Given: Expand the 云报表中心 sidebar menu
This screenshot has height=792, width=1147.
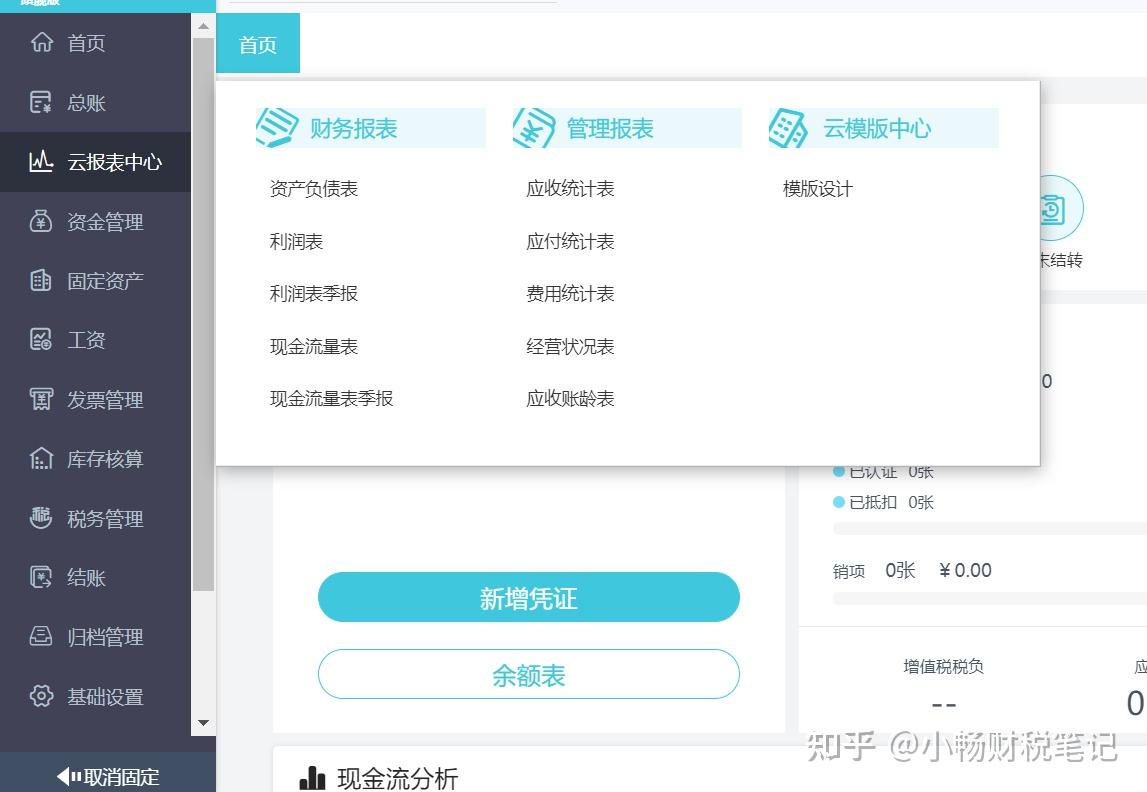Looking at the screenshot, I should 95,162.
